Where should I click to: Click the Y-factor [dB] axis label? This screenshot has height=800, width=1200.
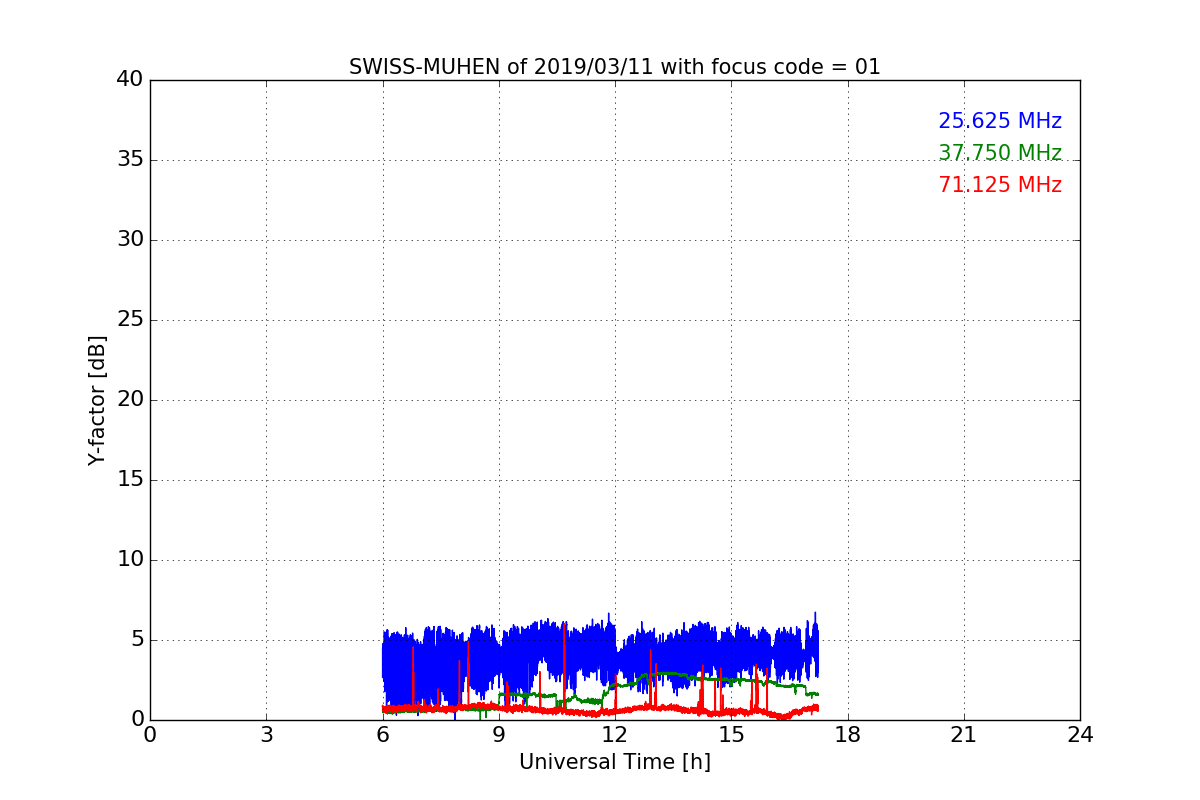97,400
